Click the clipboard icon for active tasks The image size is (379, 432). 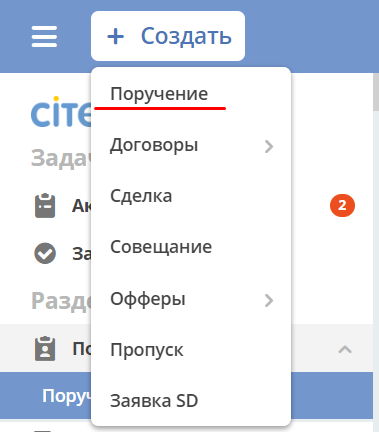(x=45, y=205)
